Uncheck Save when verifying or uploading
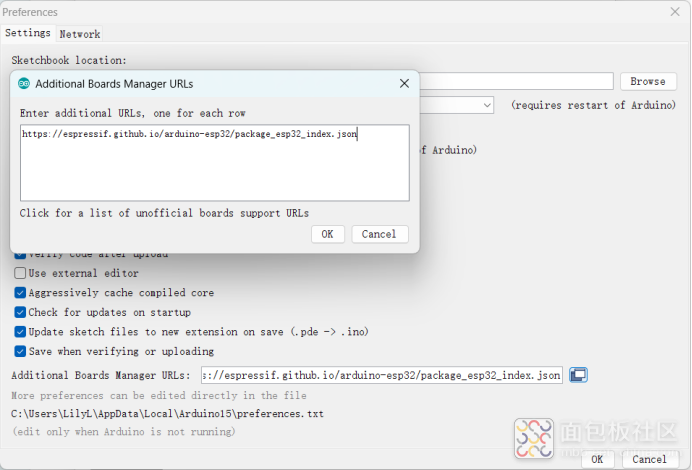This screenshot has width=692, height=470. pyautogui.click(x=20, y=351)
